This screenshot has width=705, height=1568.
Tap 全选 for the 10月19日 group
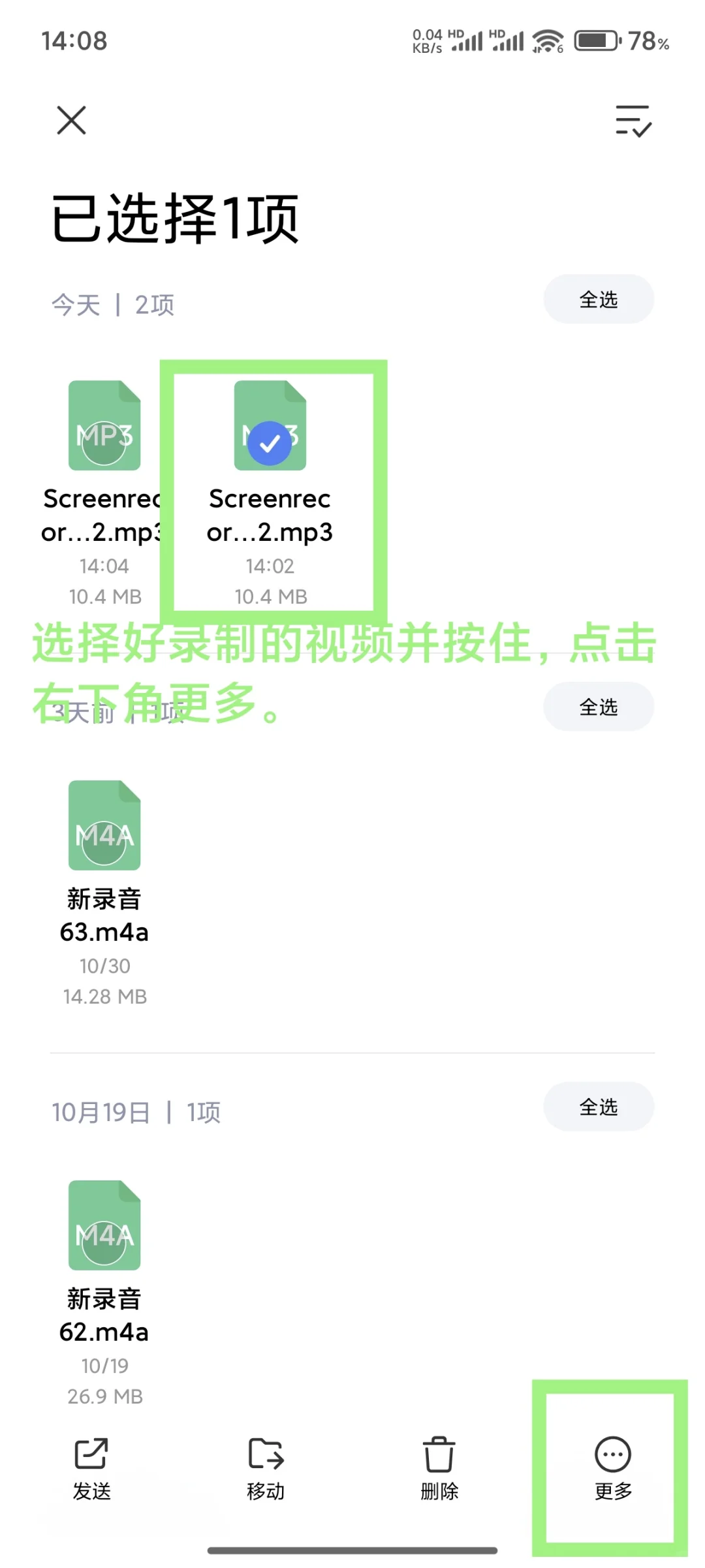pyautogui.click(x=599, y=1107)
